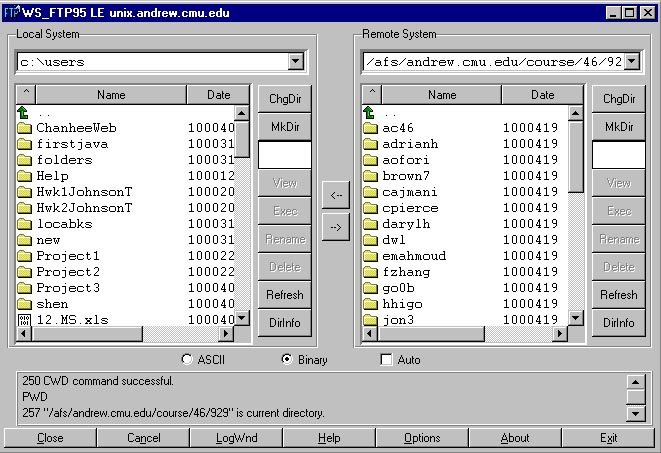Screen dimensions: 661x453
Task: Select the shen folder icon
Action: coord(24,304)
